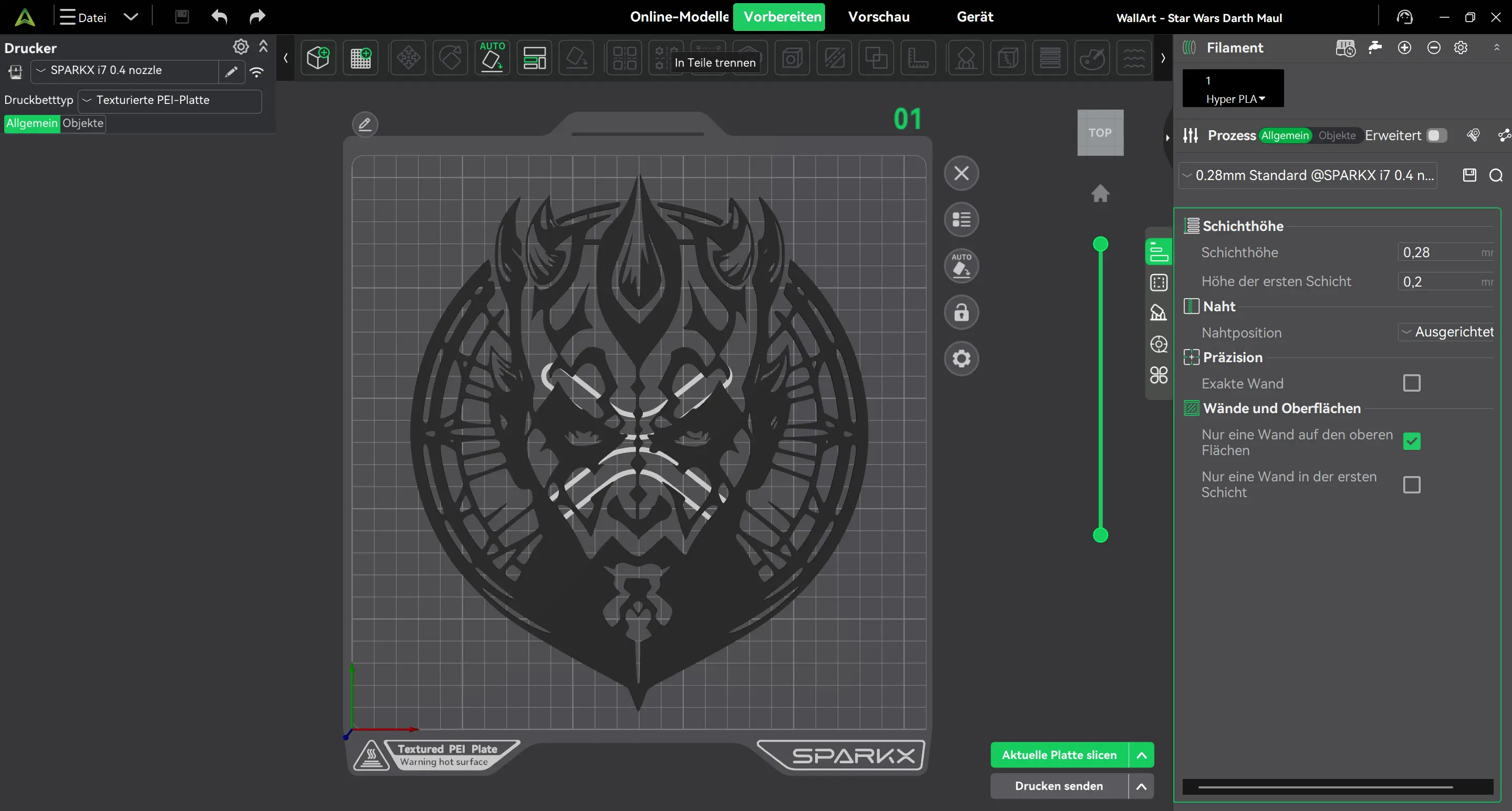1512x811 pixels.
Task: Add a filament with the plus icon
Action: tap(1404, 48)
